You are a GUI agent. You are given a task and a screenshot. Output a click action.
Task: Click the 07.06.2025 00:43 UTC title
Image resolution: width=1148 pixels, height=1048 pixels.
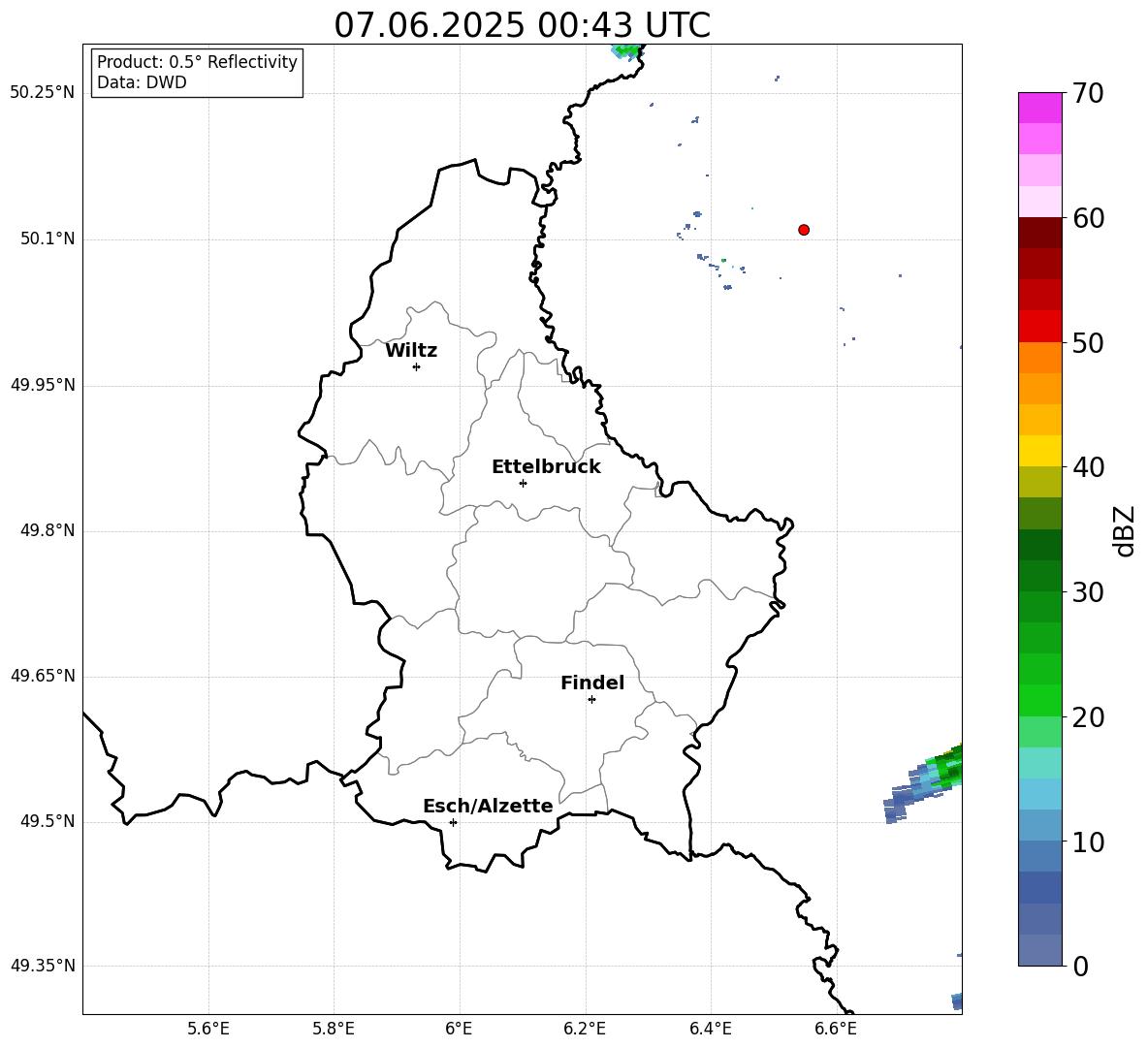coord(522,25)
